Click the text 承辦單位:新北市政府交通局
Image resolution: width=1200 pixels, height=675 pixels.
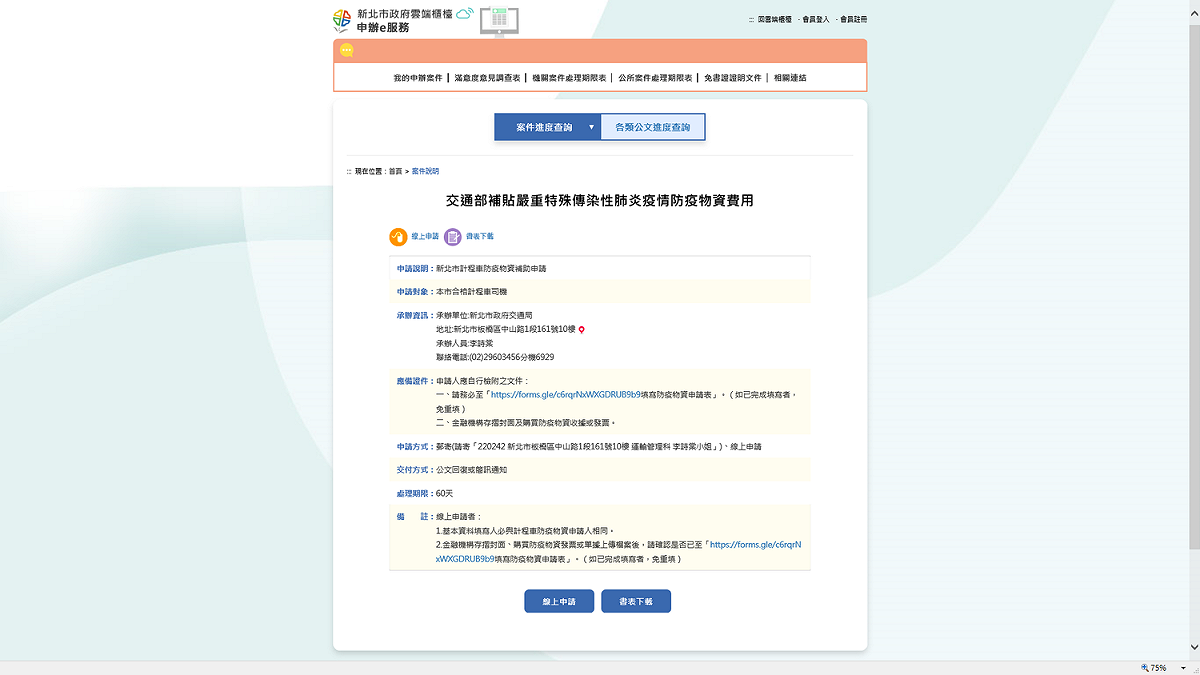click(x=485, y=315)
